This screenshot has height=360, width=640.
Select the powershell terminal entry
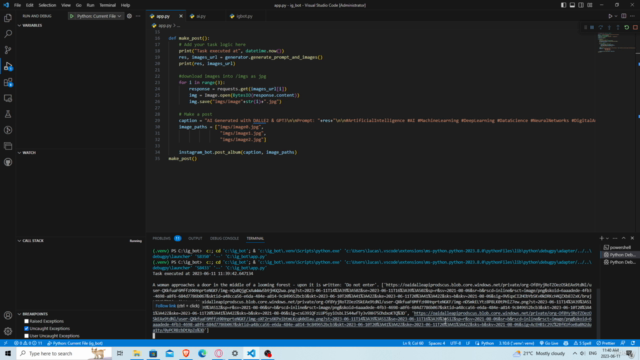[619, 247]
